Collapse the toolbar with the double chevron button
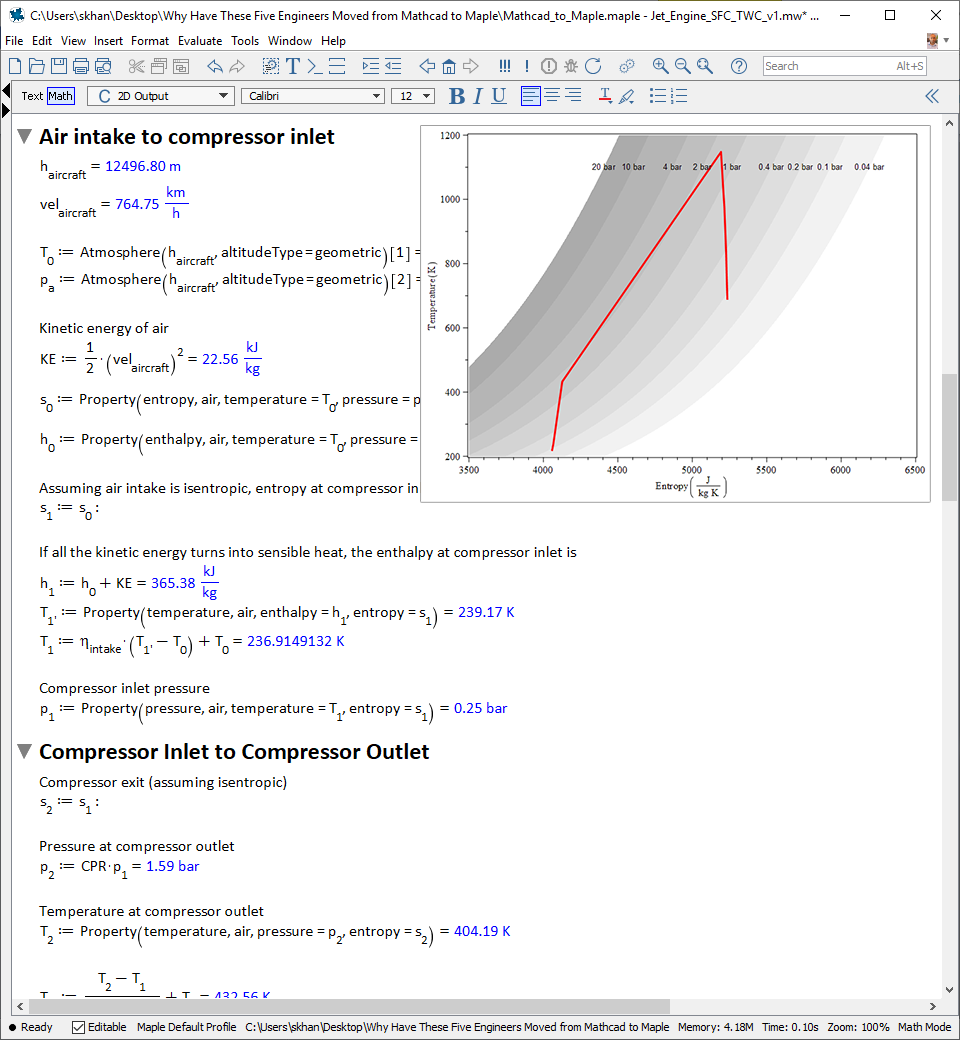The image size is (960, 1040). coord(932,96)
